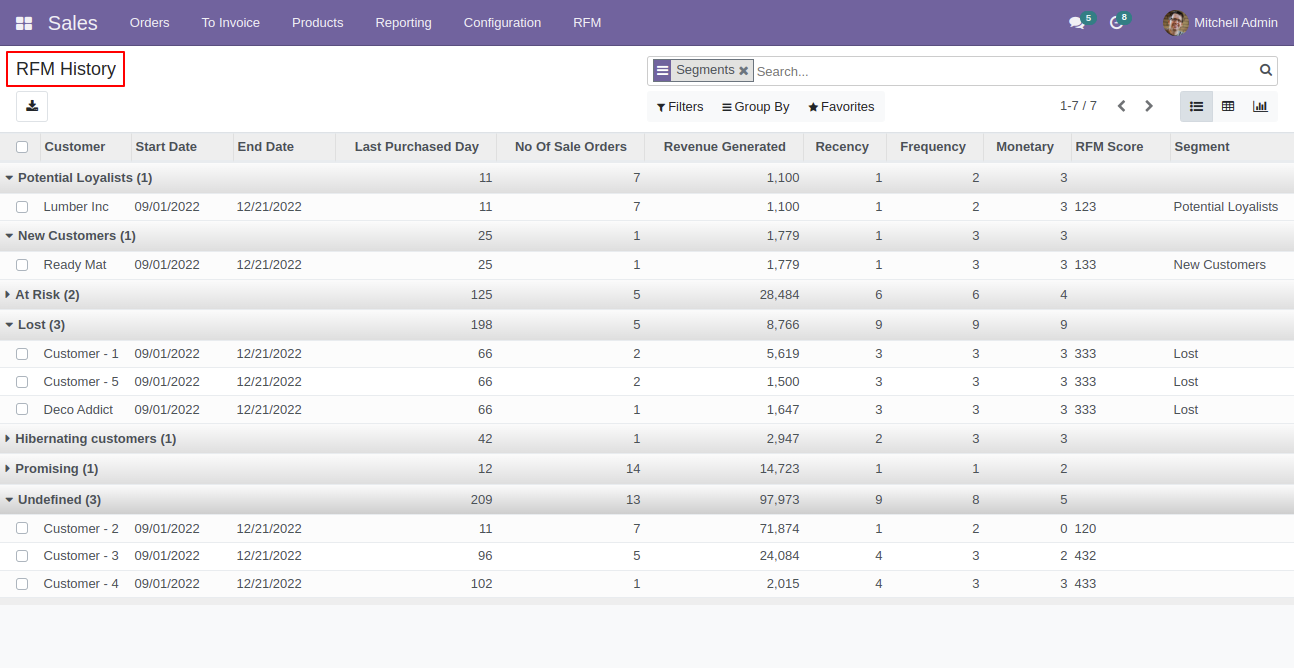
Task: Sort by Revenue Generated column header
Action: [724, 147]
